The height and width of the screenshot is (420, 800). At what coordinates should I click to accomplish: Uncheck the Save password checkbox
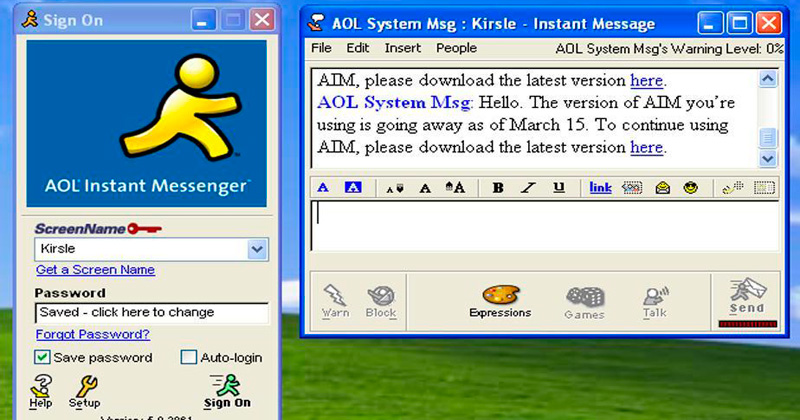[43, 357]
